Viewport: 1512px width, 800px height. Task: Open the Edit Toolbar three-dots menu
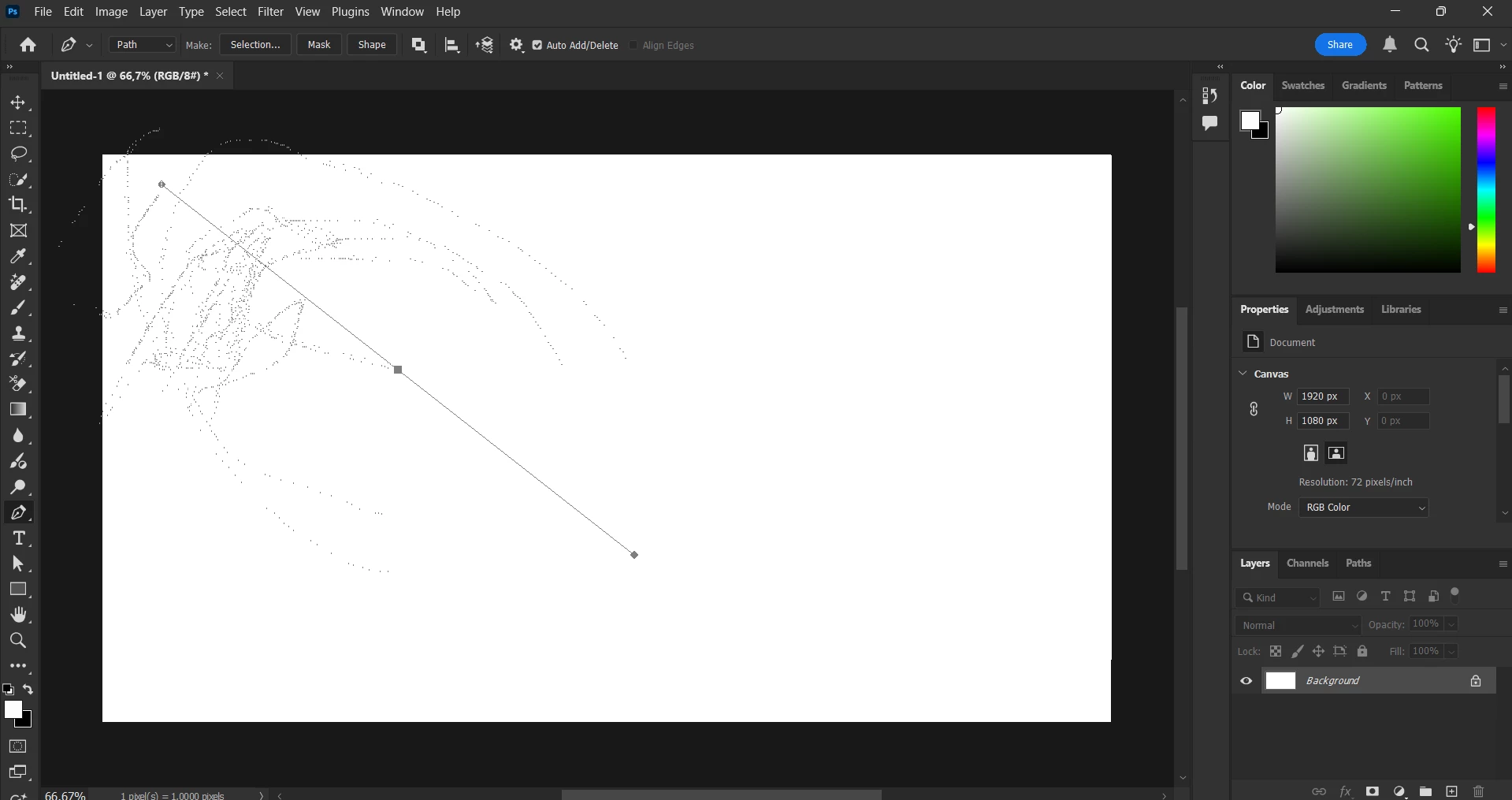tap(18, 666)
